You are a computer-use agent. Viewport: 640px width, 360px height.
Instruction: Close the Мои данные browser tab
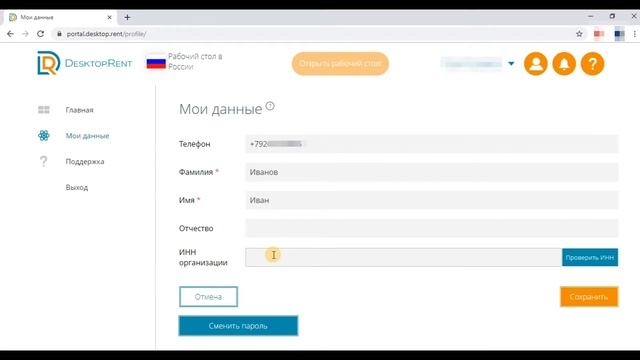point(109,17)
